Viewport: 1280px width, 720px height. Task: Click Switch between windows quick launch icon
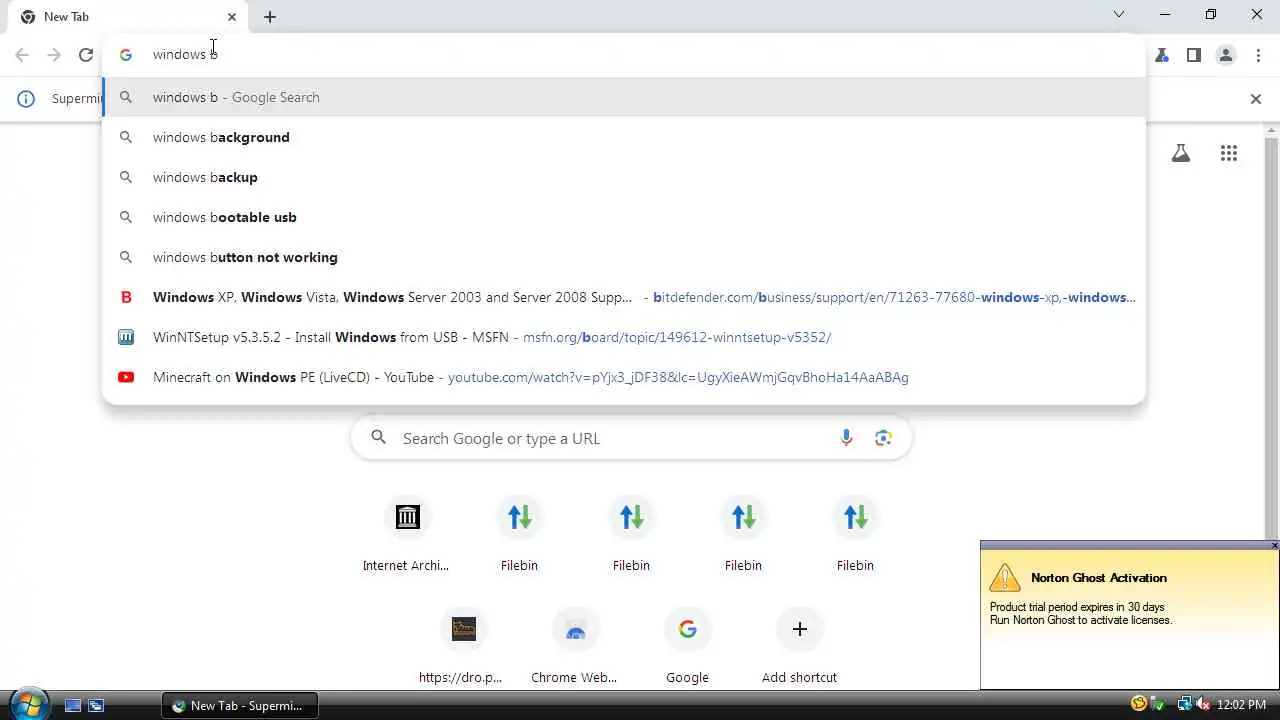96,705
